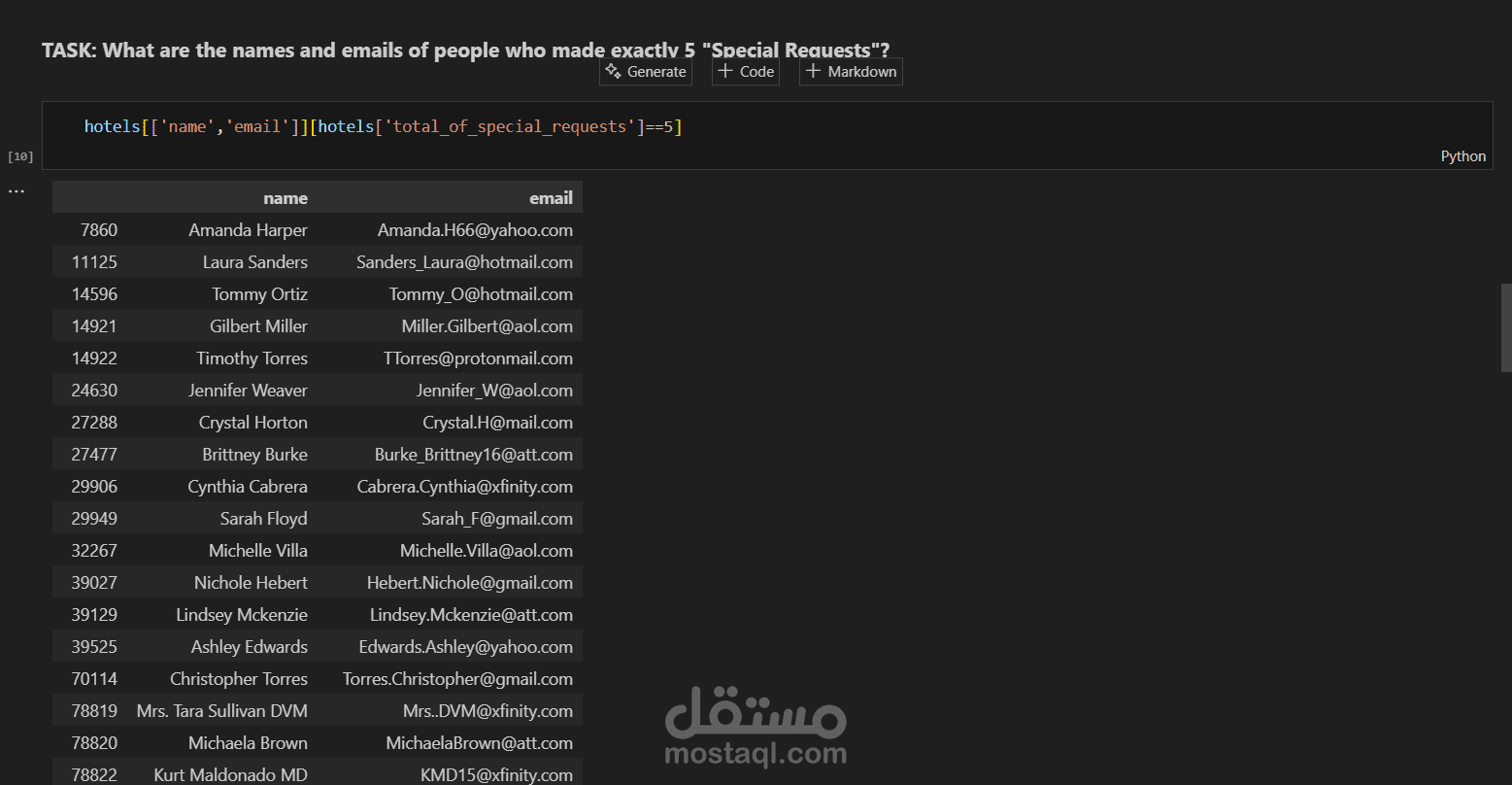Click the Generate button
Image resolution: width=1512 pixels, height=785 pixels.
646,71
